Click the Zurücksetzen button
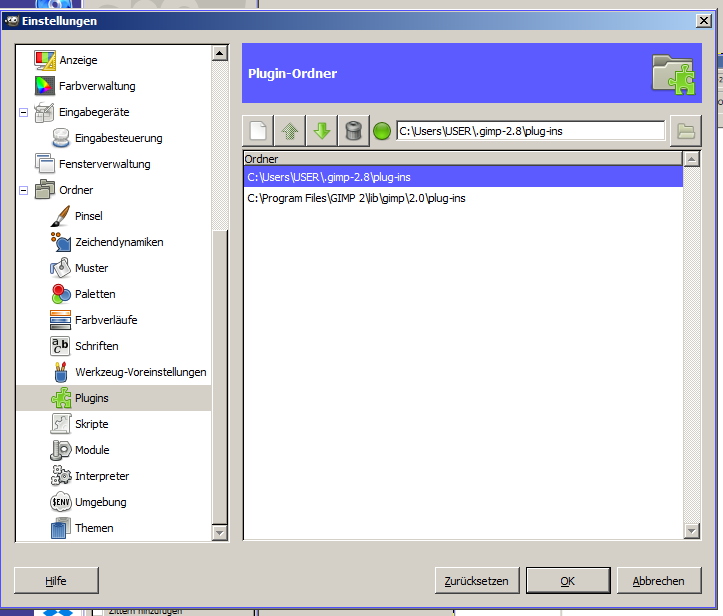The height and width of the screenshot is (616, 723). [x=477, y=580]
